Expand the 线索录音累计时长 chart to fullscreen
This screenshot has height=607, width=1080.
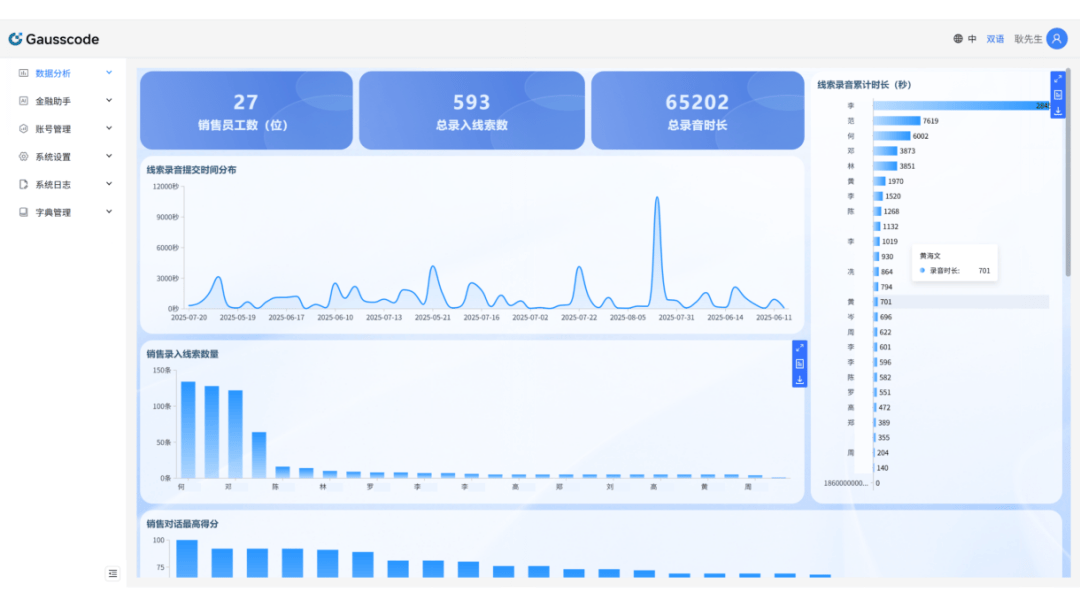pyautogui.click(x=1058, y=78)
